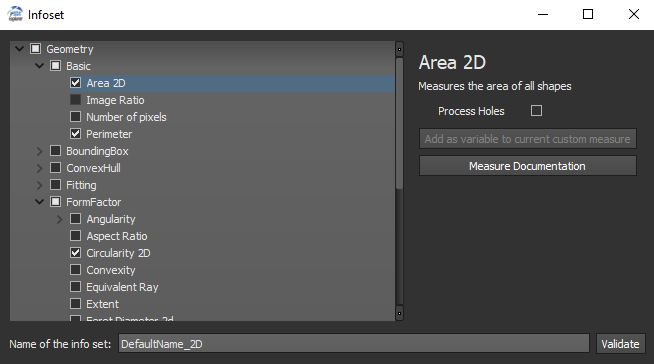Check the Angularity checkbox
This screenshot has height=364, width=654.
click(75, 219)
